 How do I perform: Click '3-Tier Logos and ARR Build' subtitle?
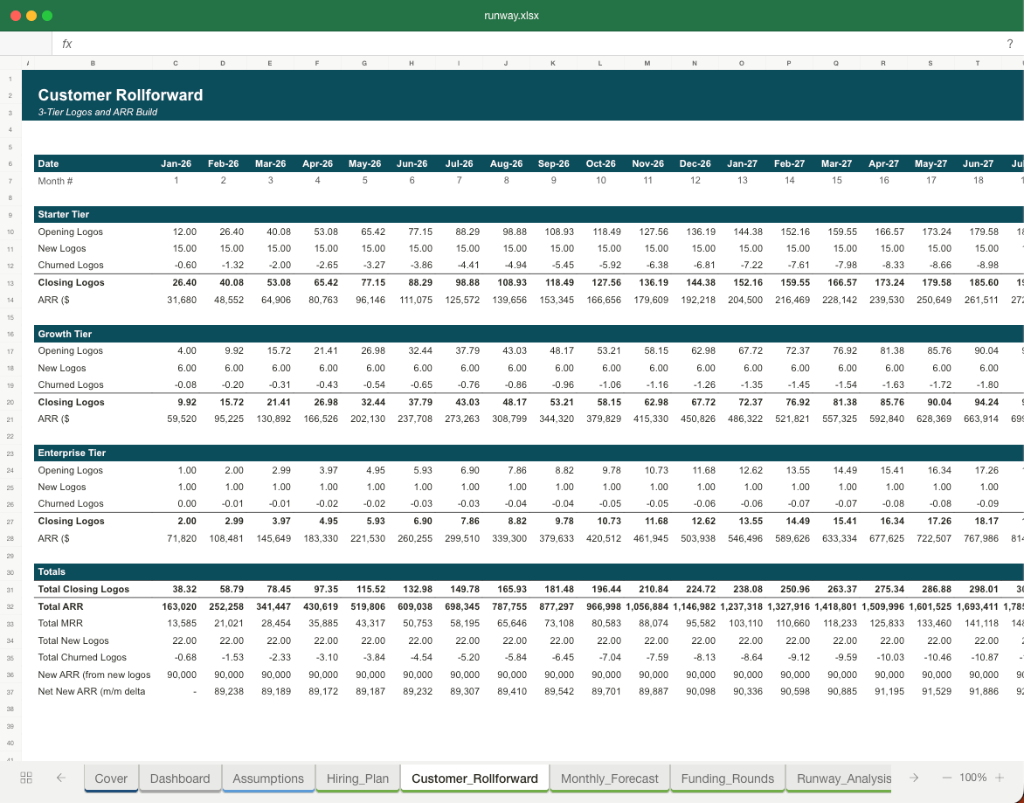(97, 112)
